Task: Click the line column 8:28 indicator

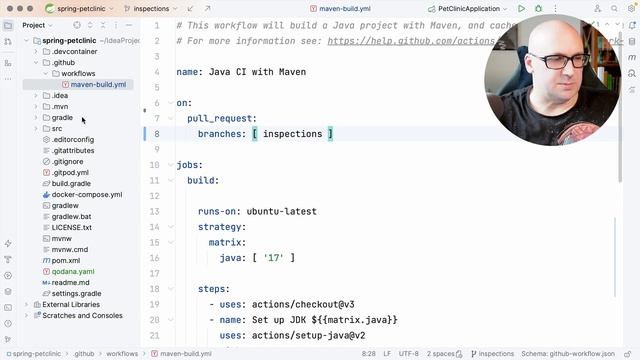Action: (369, 353)
